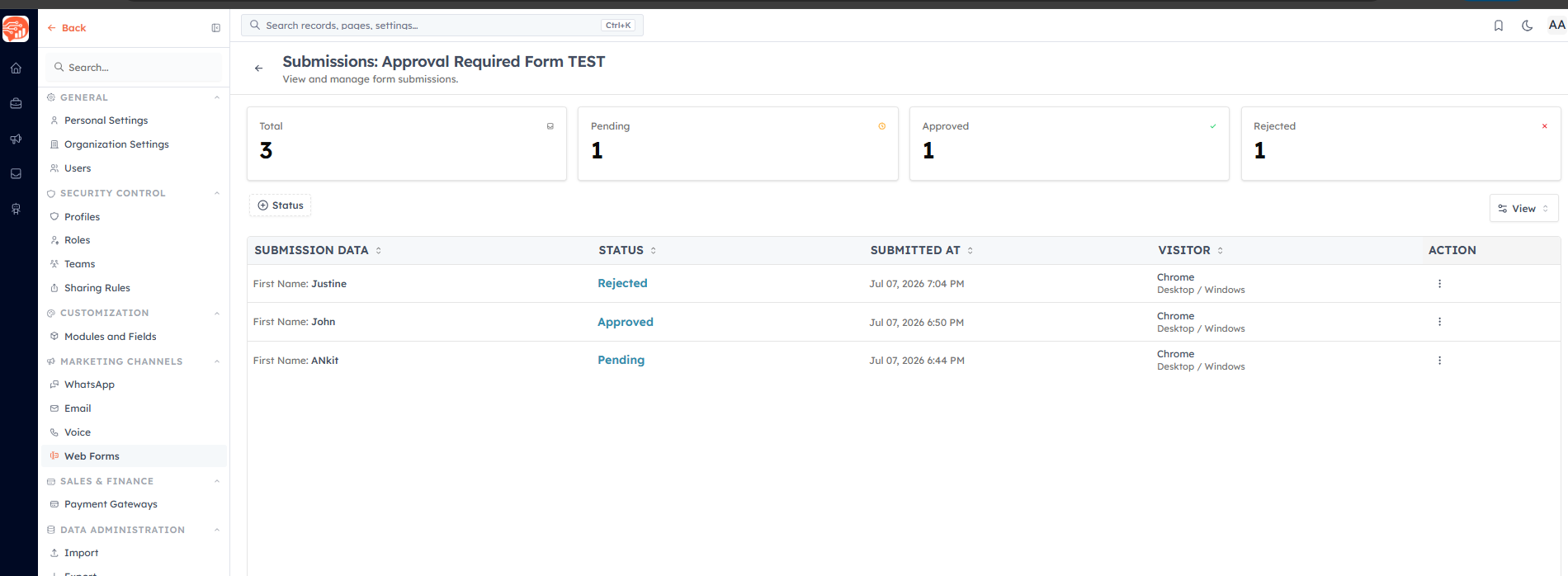Collapse the GENERAL section
This screenshot has width=1568, height=576.
pos(217,97)
